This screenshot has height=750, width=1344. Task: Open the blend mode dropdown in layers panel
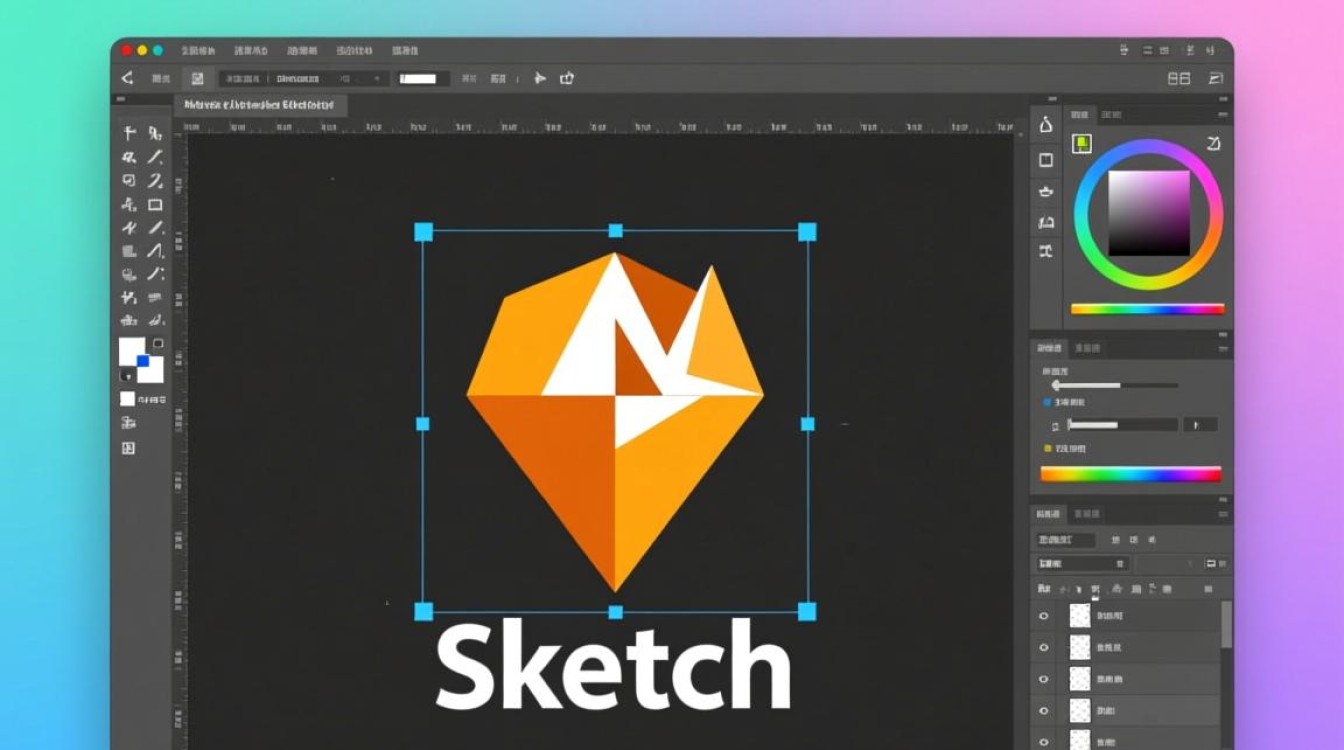[x=1080, y=564]
